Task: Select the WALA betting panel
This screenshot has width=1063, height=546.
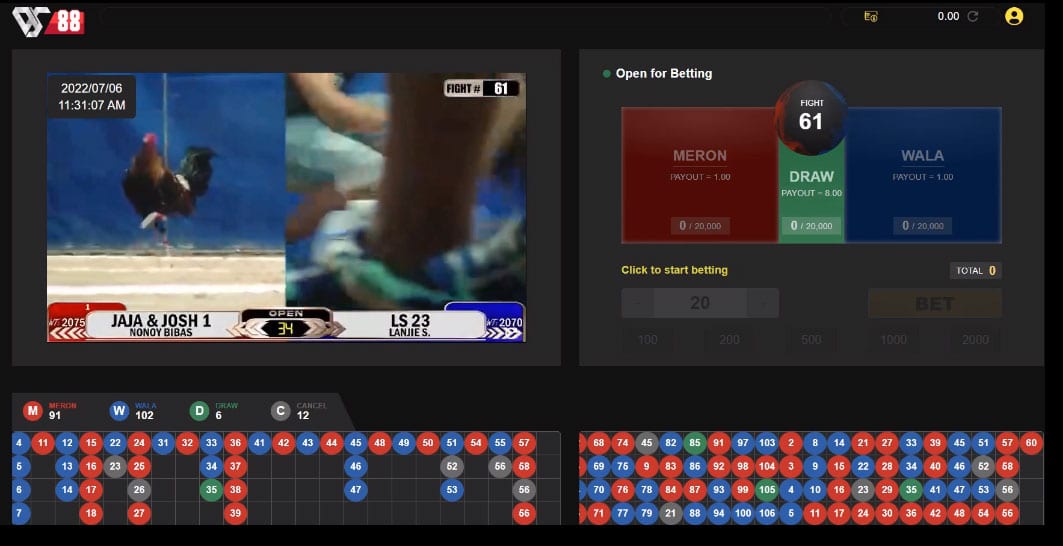Action: point(923,175)
